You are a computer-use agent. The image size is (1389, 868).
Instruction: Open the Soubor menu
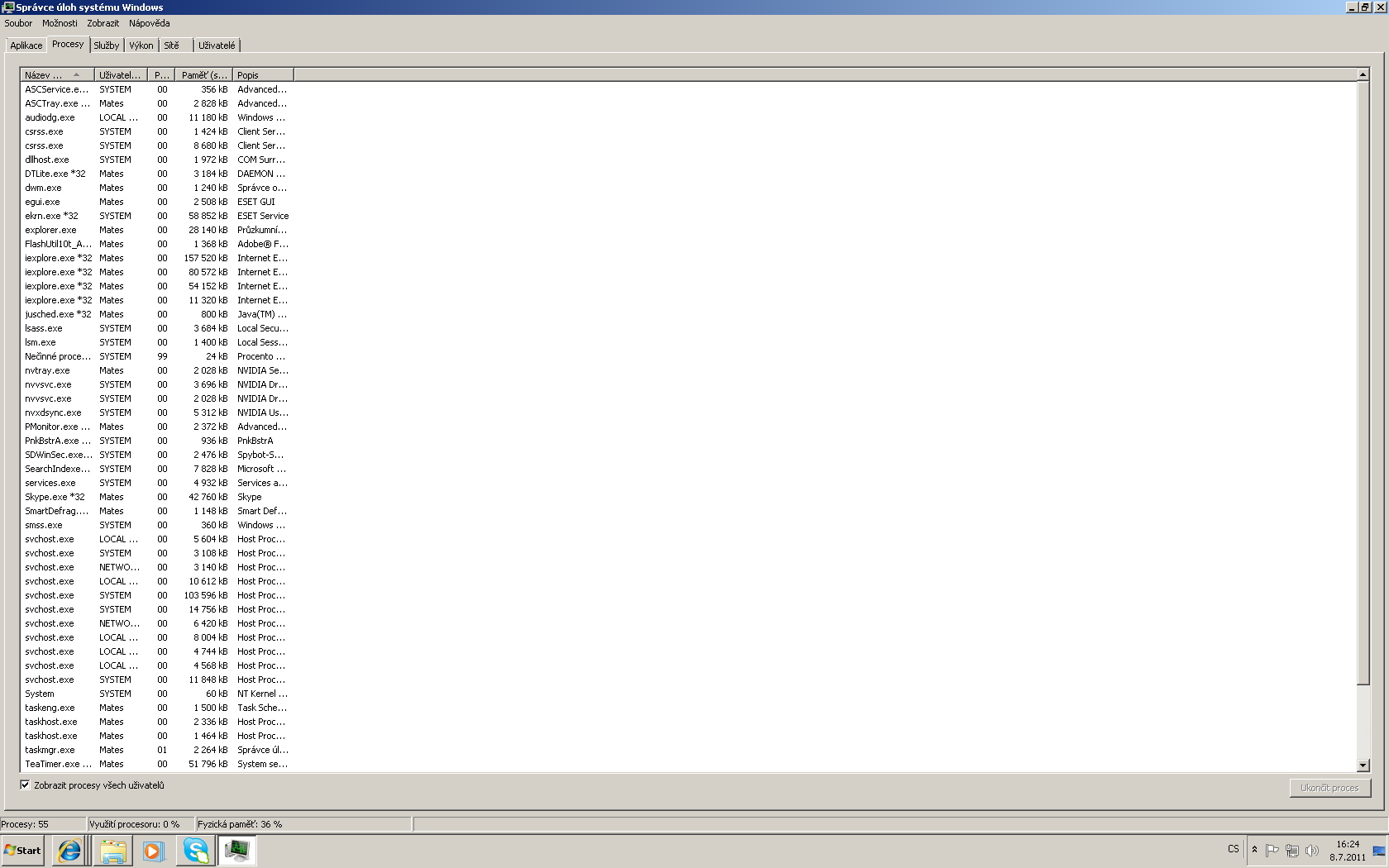pyautogui.click(x=18, y=23)
